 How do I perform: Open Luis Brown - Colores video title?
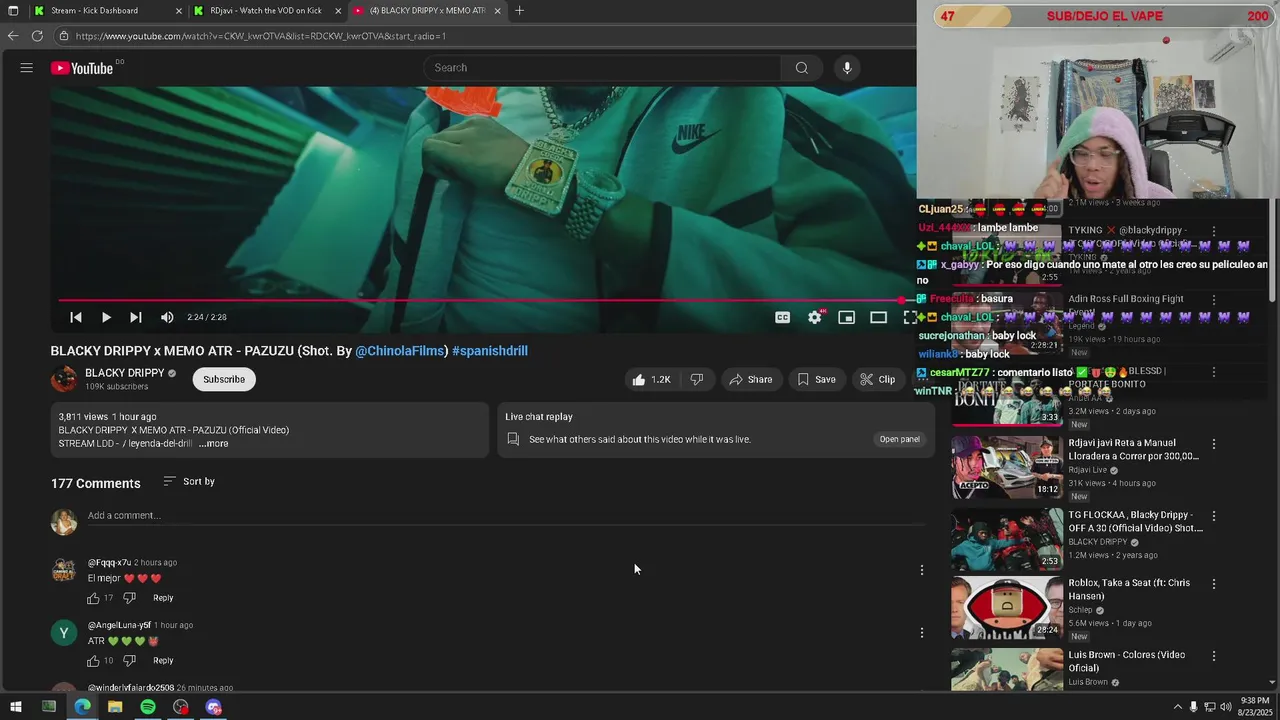[1126, 661]
